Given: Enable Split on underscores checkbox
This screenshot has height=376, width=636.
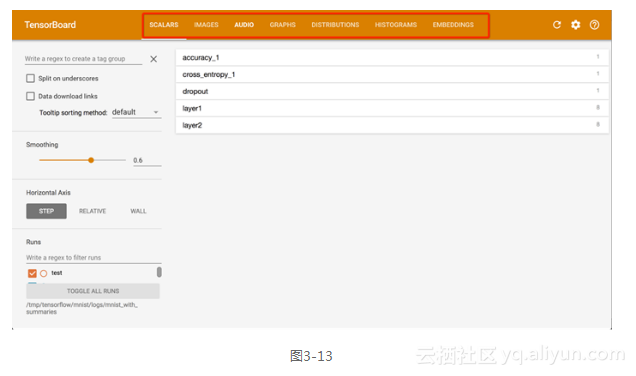Looking at the screenshot, I should (30, 78).
